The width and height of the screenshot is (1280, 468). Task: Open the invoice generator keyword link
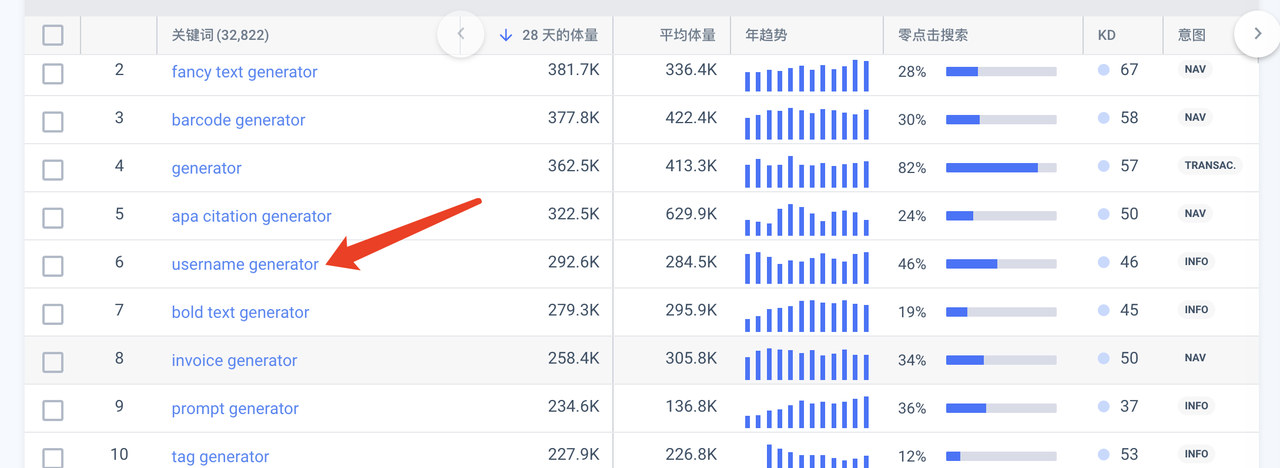tap(234, 360)
